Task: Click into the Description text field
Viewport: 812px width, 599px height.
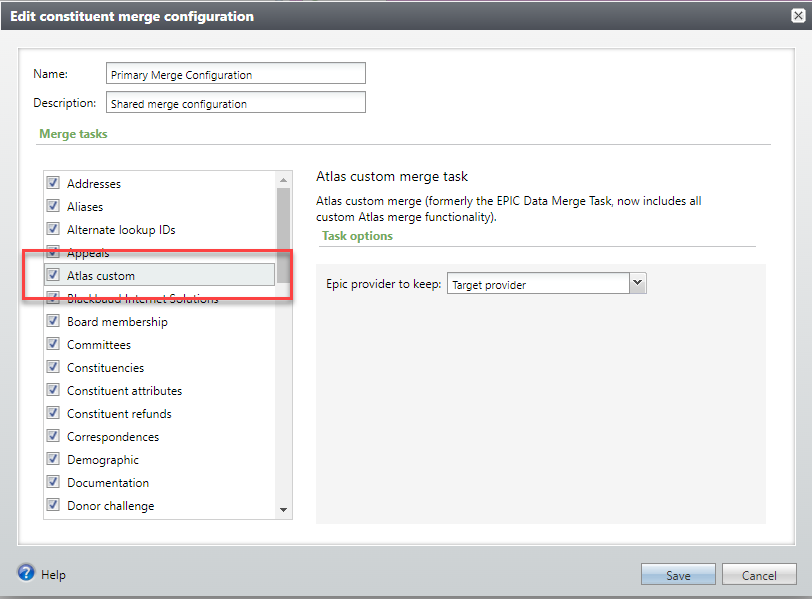Action: (x=235, y=103)
